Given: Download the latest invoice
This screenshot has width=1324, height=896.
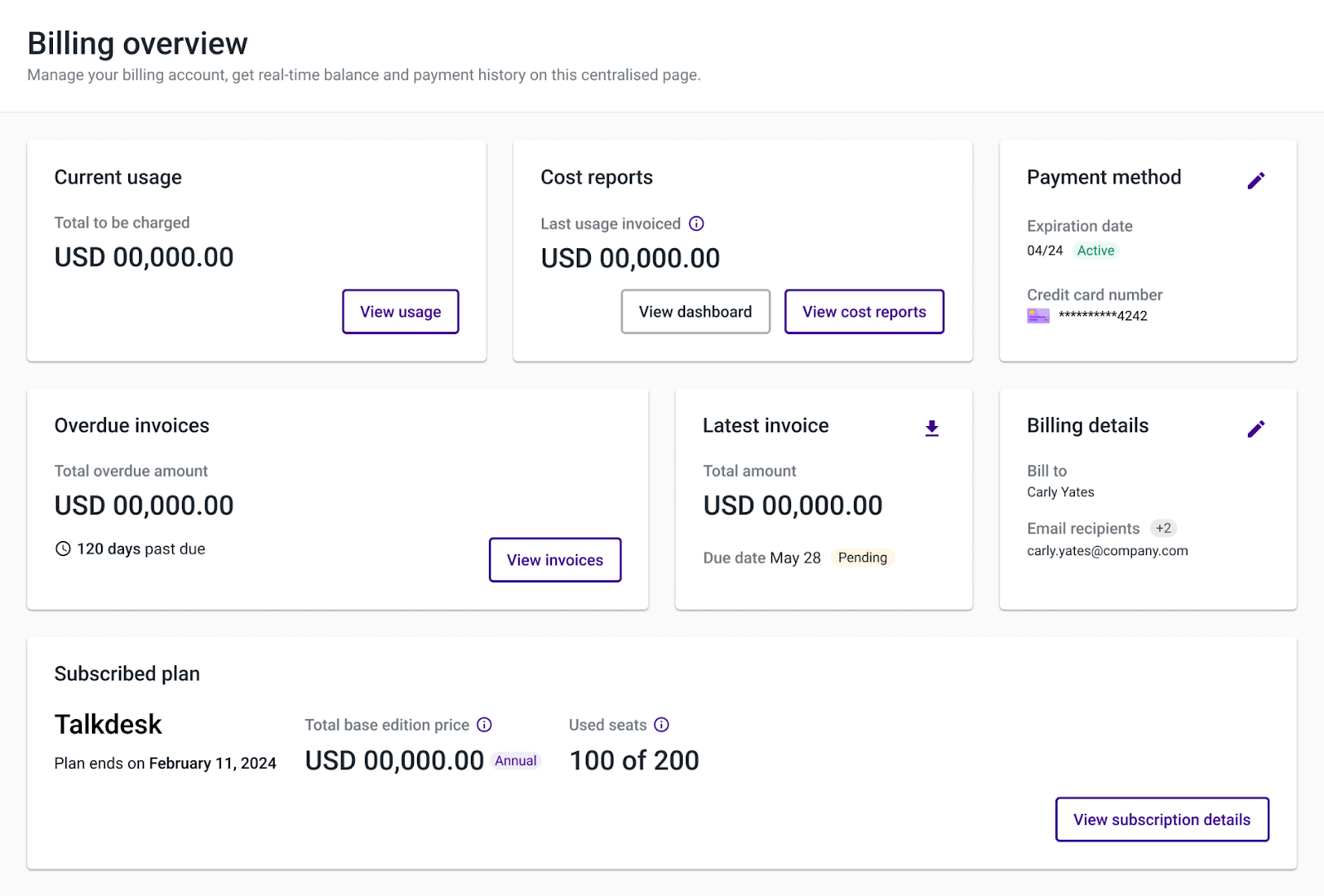Looking at the screenshot, I should pyautogui.click(x=932, y=428).
